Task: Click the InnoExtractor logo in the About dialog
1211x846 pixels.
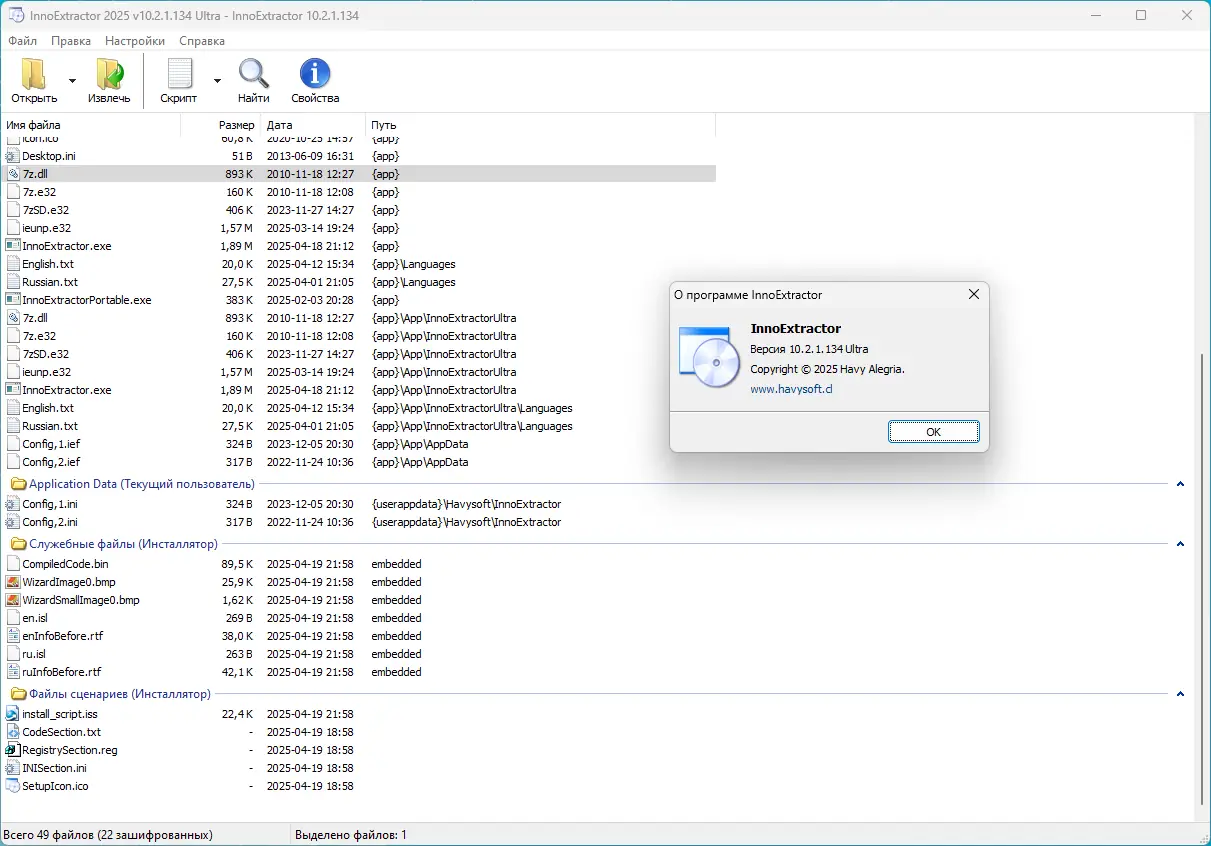Action: click(708, 358)
